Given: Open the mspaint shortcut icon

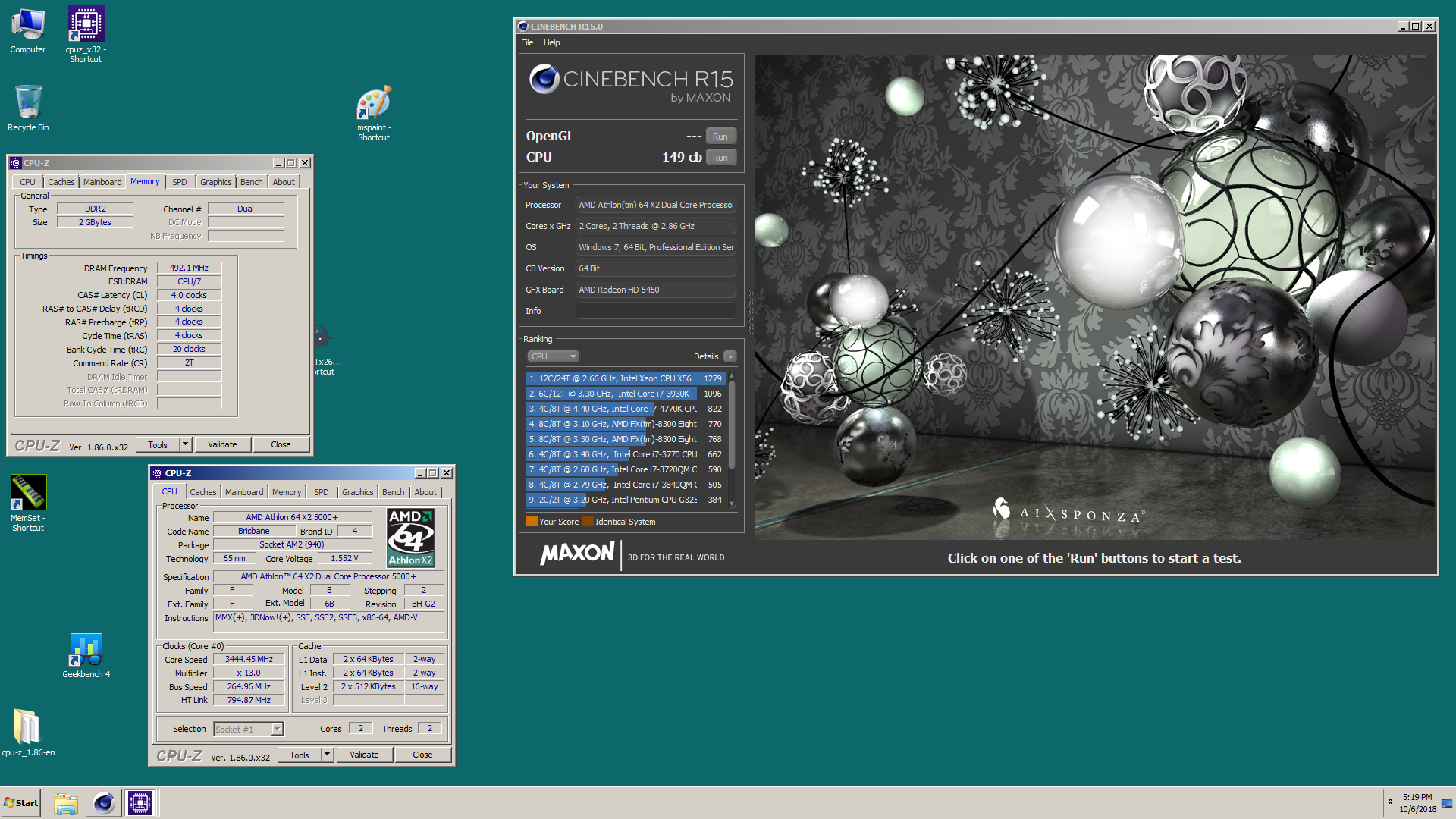Looking at the screenshot, I should [374, 112].
